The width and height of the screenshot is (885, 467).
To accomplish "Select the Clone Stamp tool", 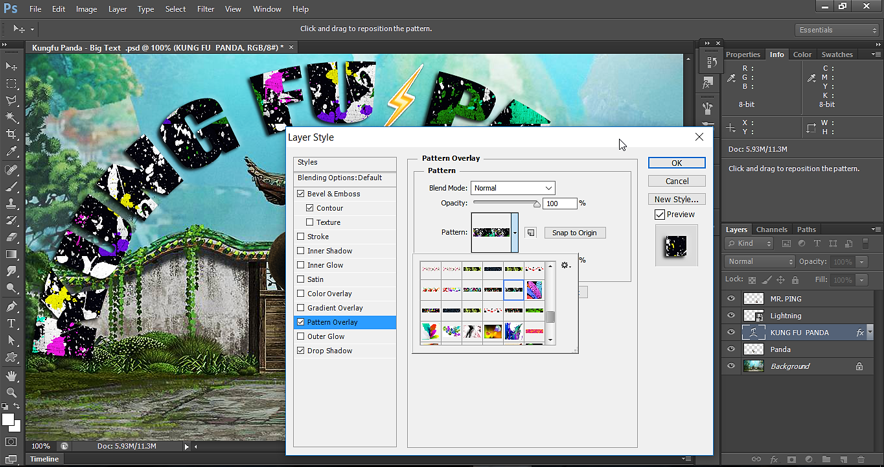I will tap(11, 204).
